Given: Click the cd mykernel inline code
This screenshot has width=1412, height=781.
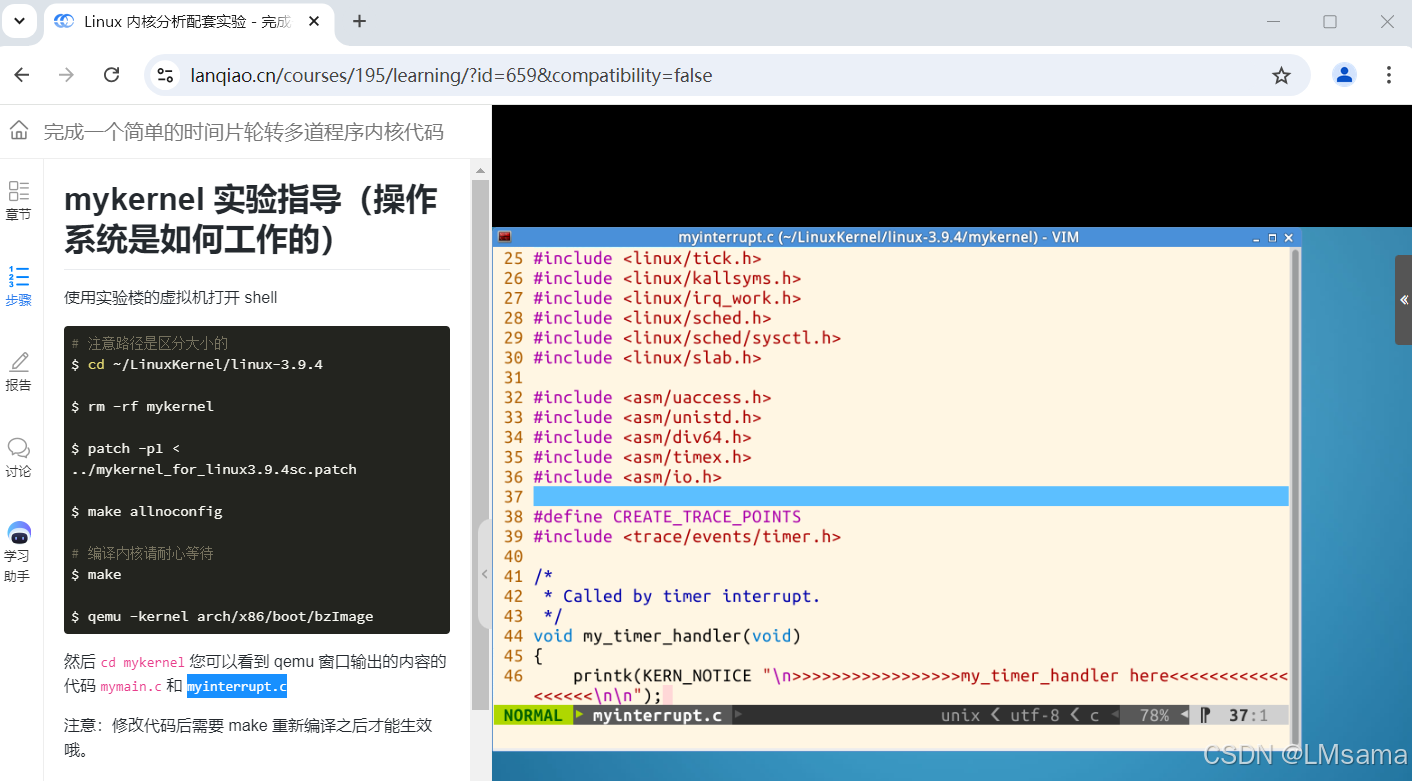Looking at the screenshot, I should [x=142, y=662].
